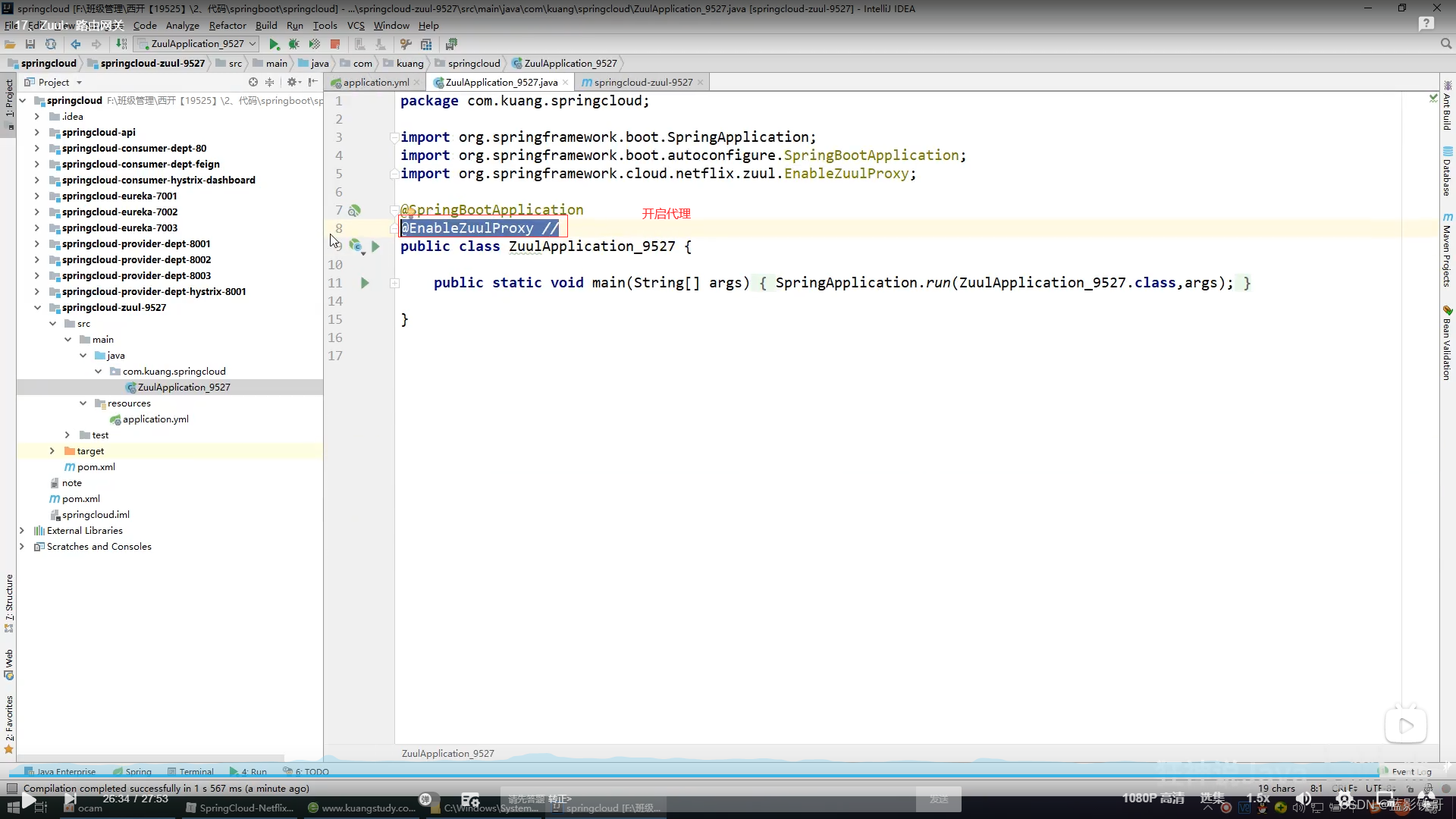Click the run gutter icon on line 11
The height and width of the screenshot is (819, 1456).
point(365,283)
